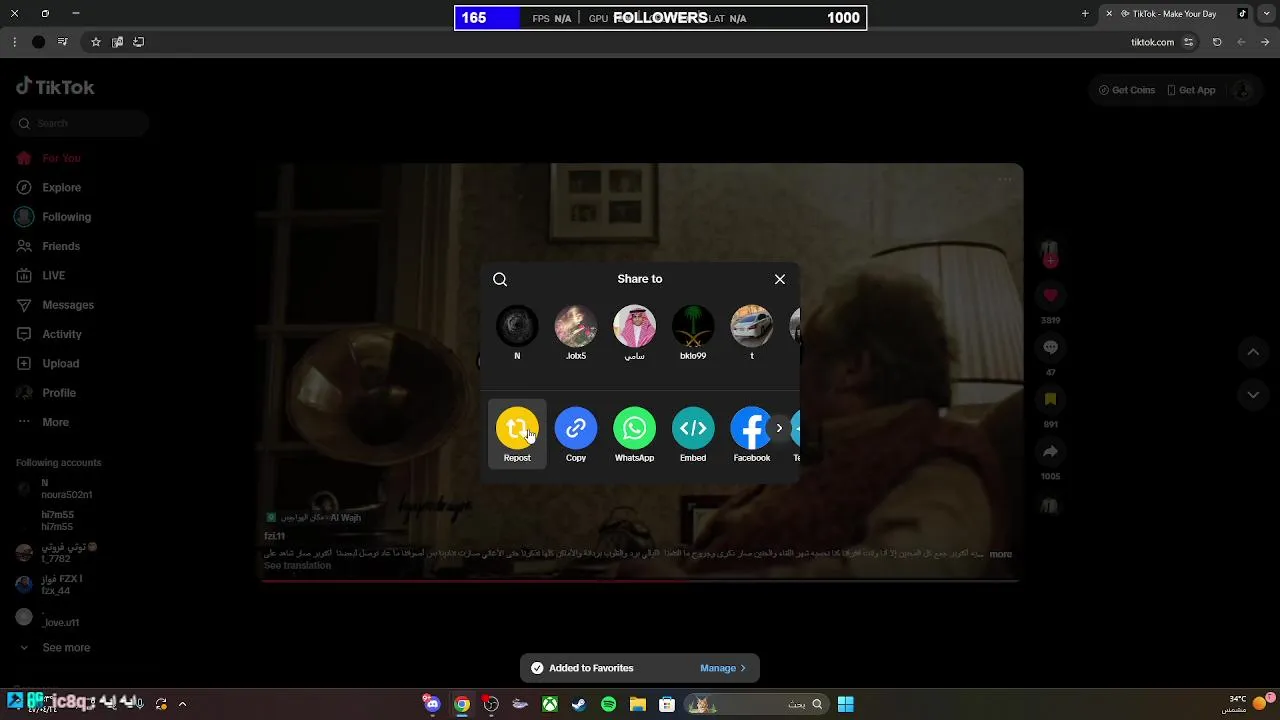Expand the caption with more link
The width and height of the screenshot is (1280, 720).
1001,554
